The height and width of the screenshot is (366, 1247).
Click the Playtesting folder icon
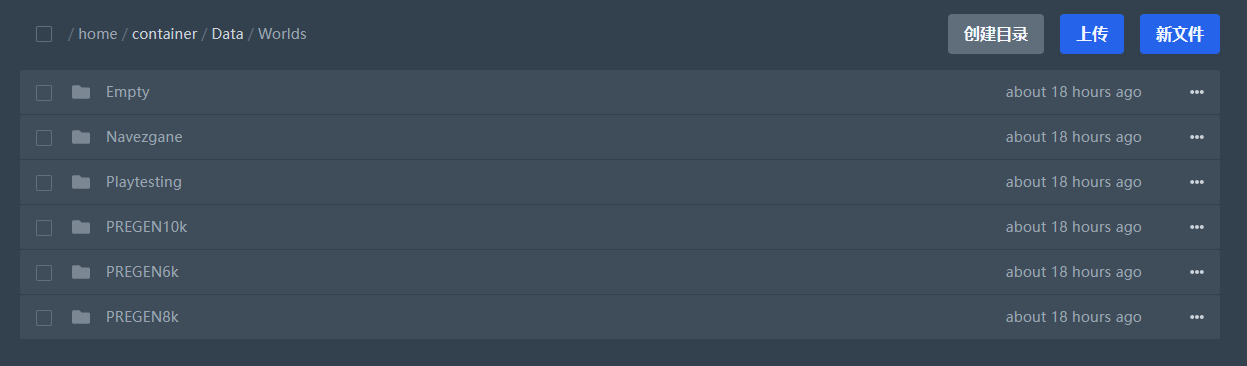coord(81,182)
